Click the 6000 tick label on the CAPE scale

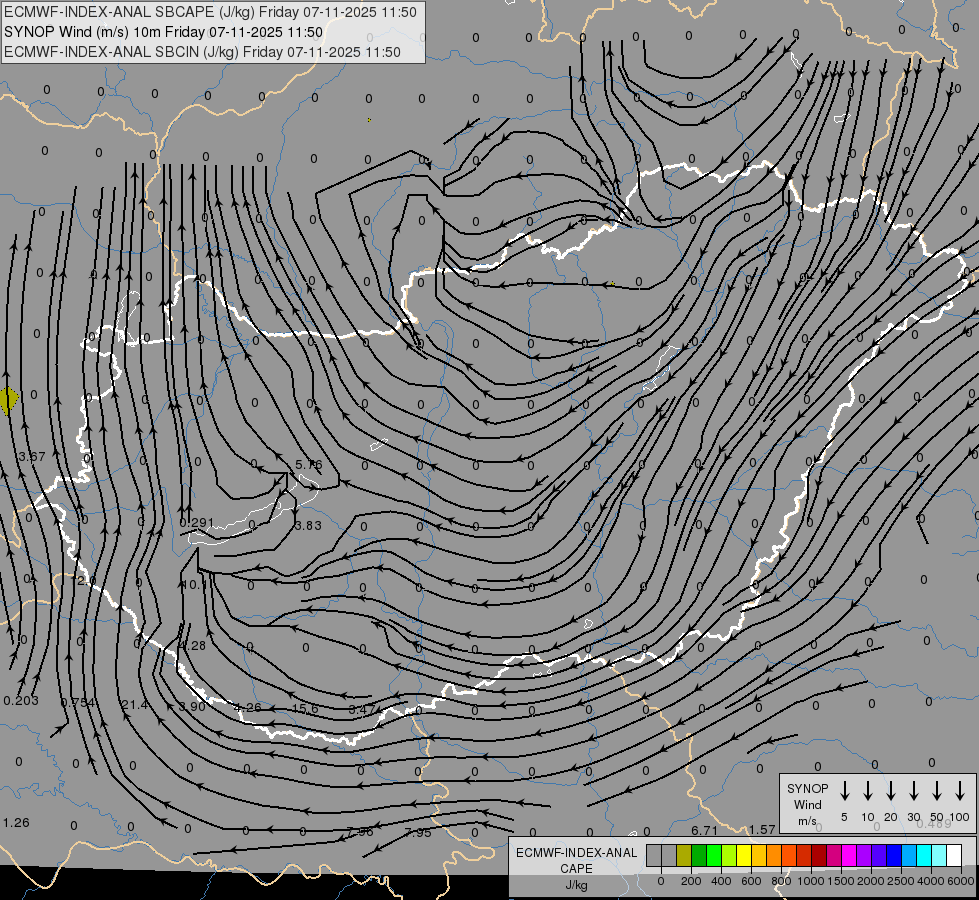click(x=960, y=881)
